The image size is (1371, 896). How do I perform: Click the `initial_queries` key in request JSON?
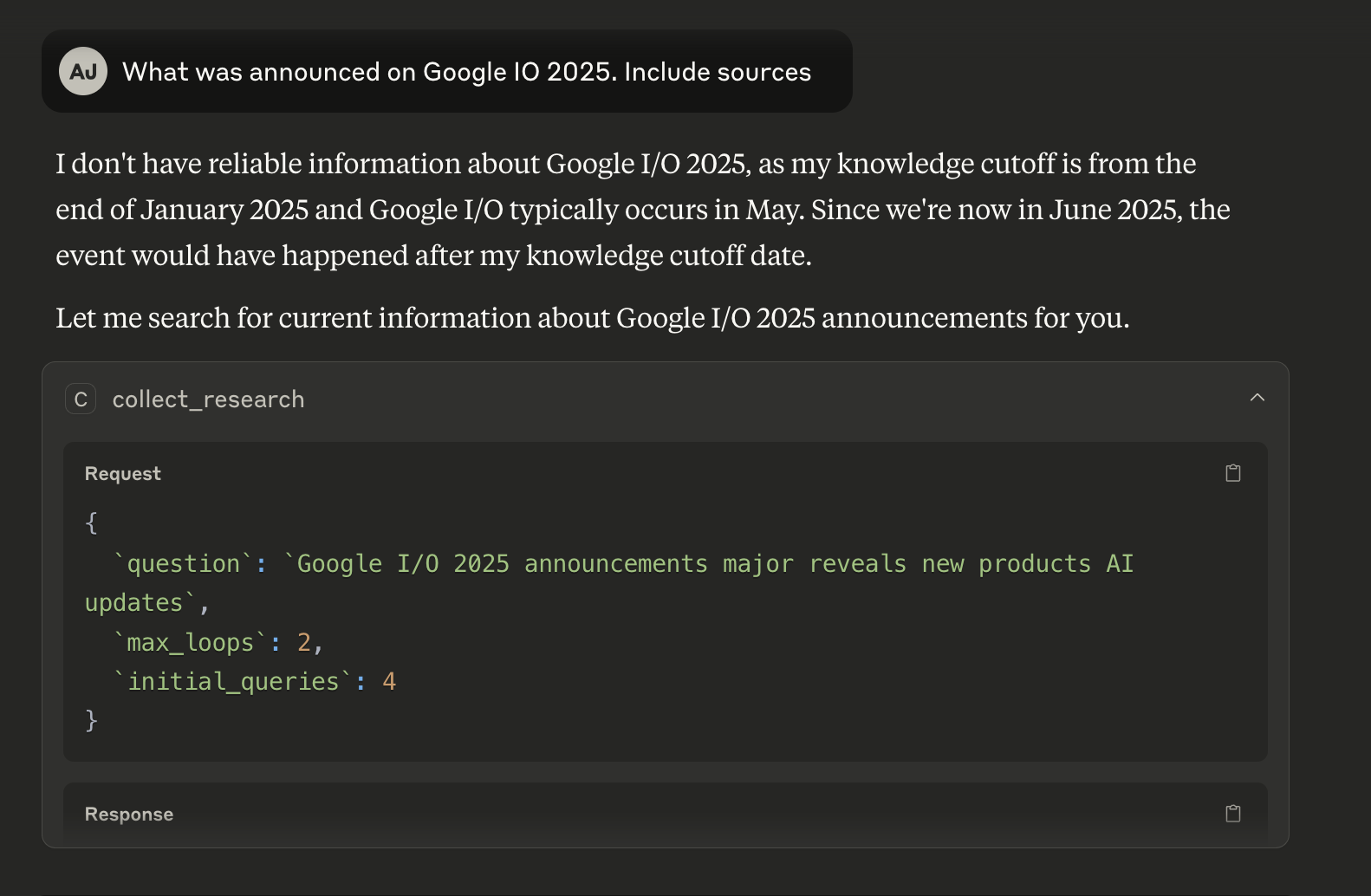click(x=233, y=682)
